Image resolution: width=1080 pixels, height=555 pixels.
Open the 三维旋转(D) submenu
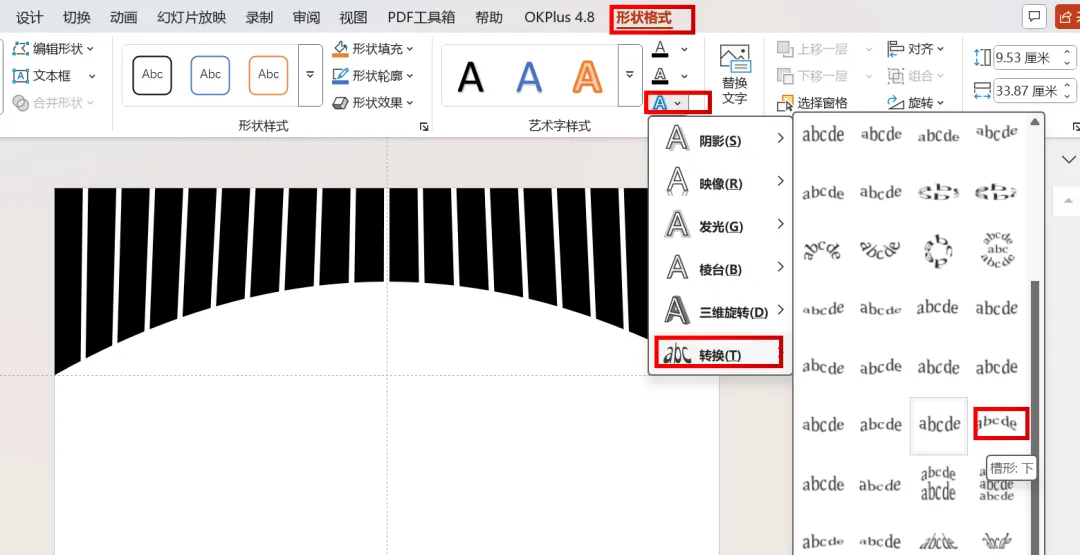click(x=720, y=312)
